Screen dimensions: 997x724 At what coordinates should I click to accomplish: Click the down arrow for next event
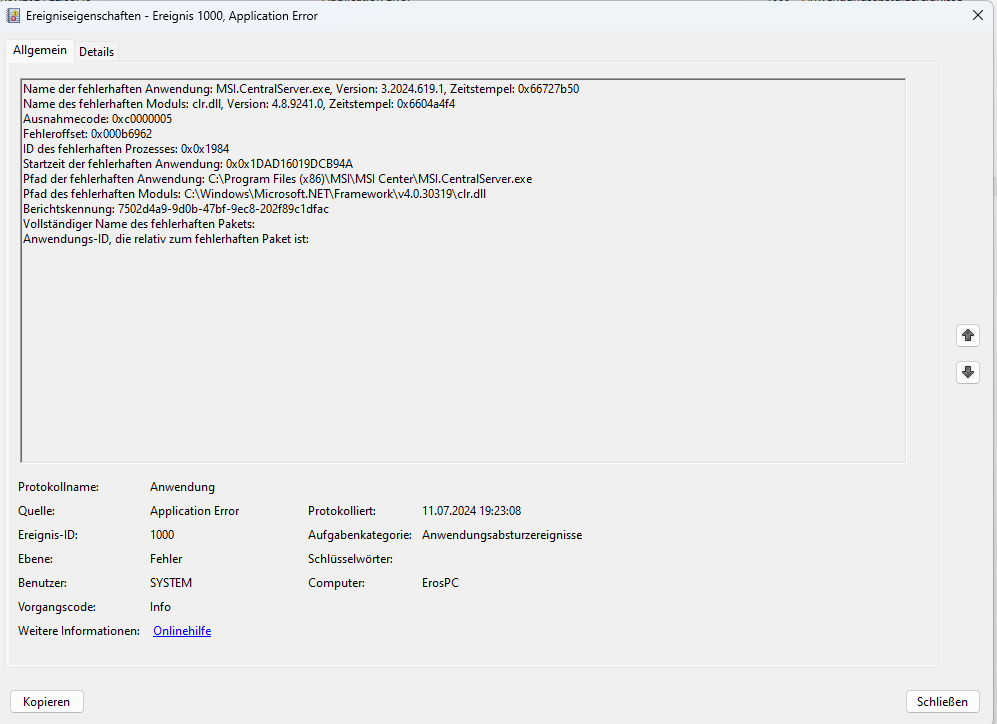[x=967, y=372]
